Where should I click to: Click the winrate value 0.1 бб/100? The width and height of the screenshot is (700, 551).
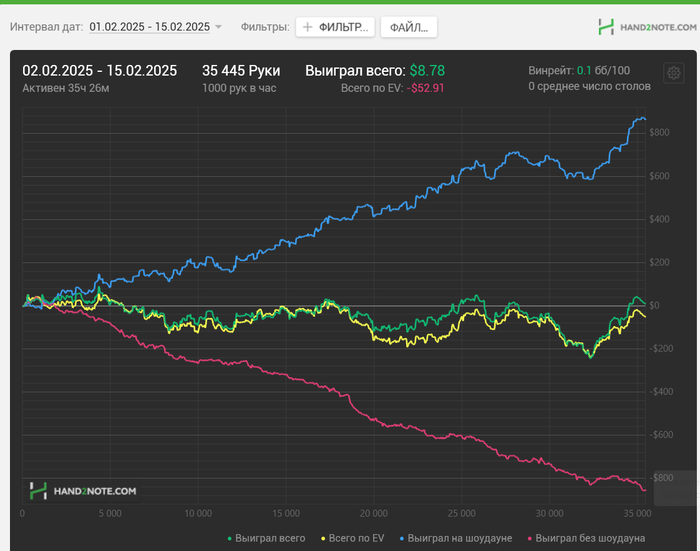(603, 71)
